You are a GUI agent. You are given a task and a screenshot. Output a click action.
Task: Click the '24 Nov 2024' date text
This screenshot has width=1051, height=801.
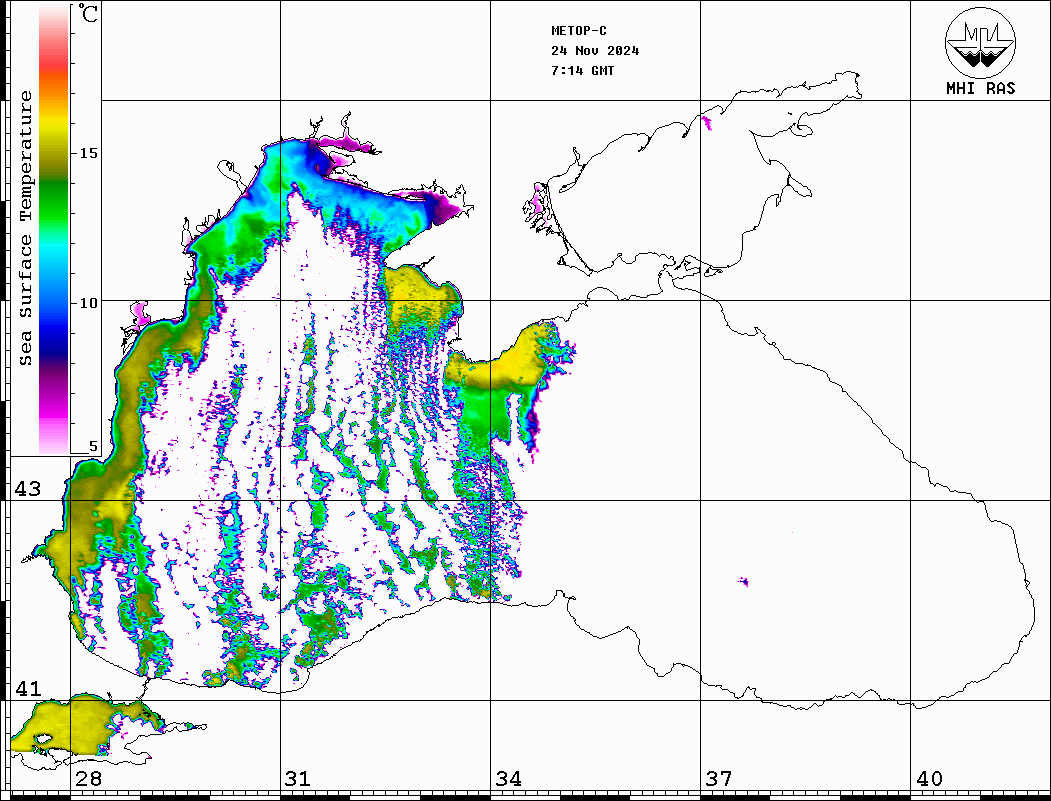point(595,51)
